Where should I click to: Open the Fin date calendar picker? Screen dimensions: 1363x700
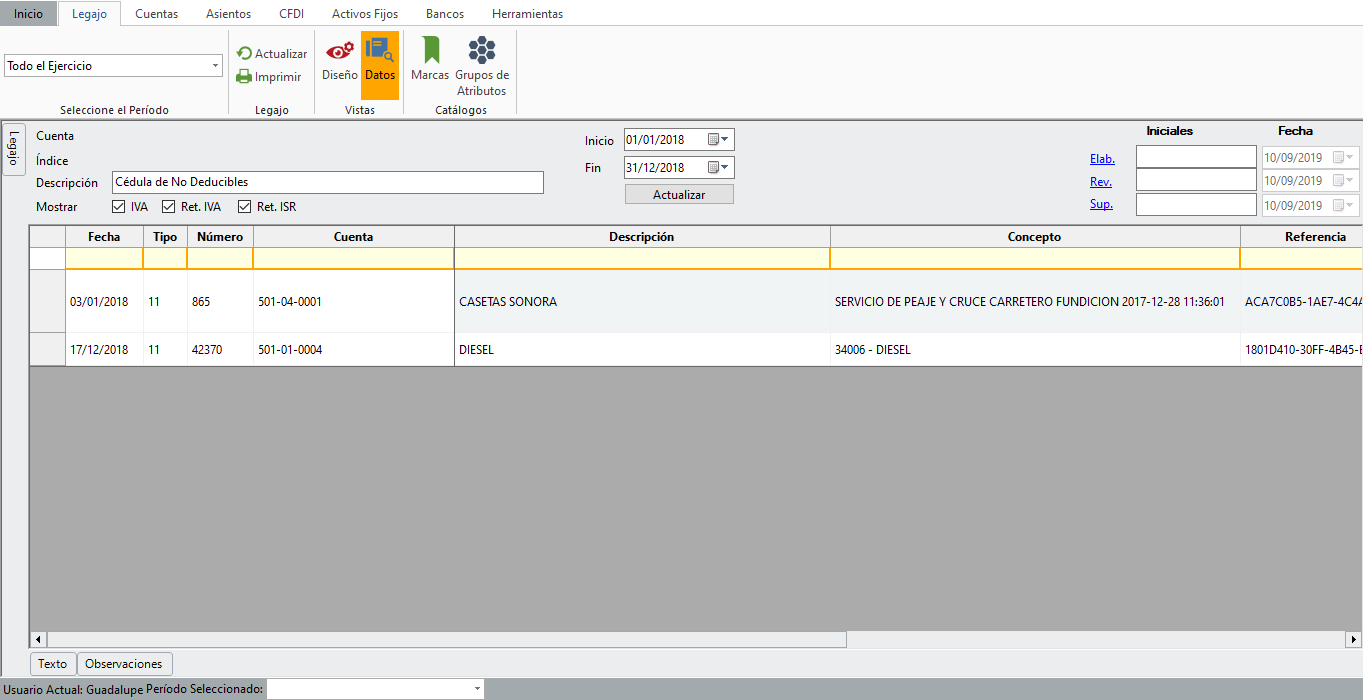click(x=718, y=168)
